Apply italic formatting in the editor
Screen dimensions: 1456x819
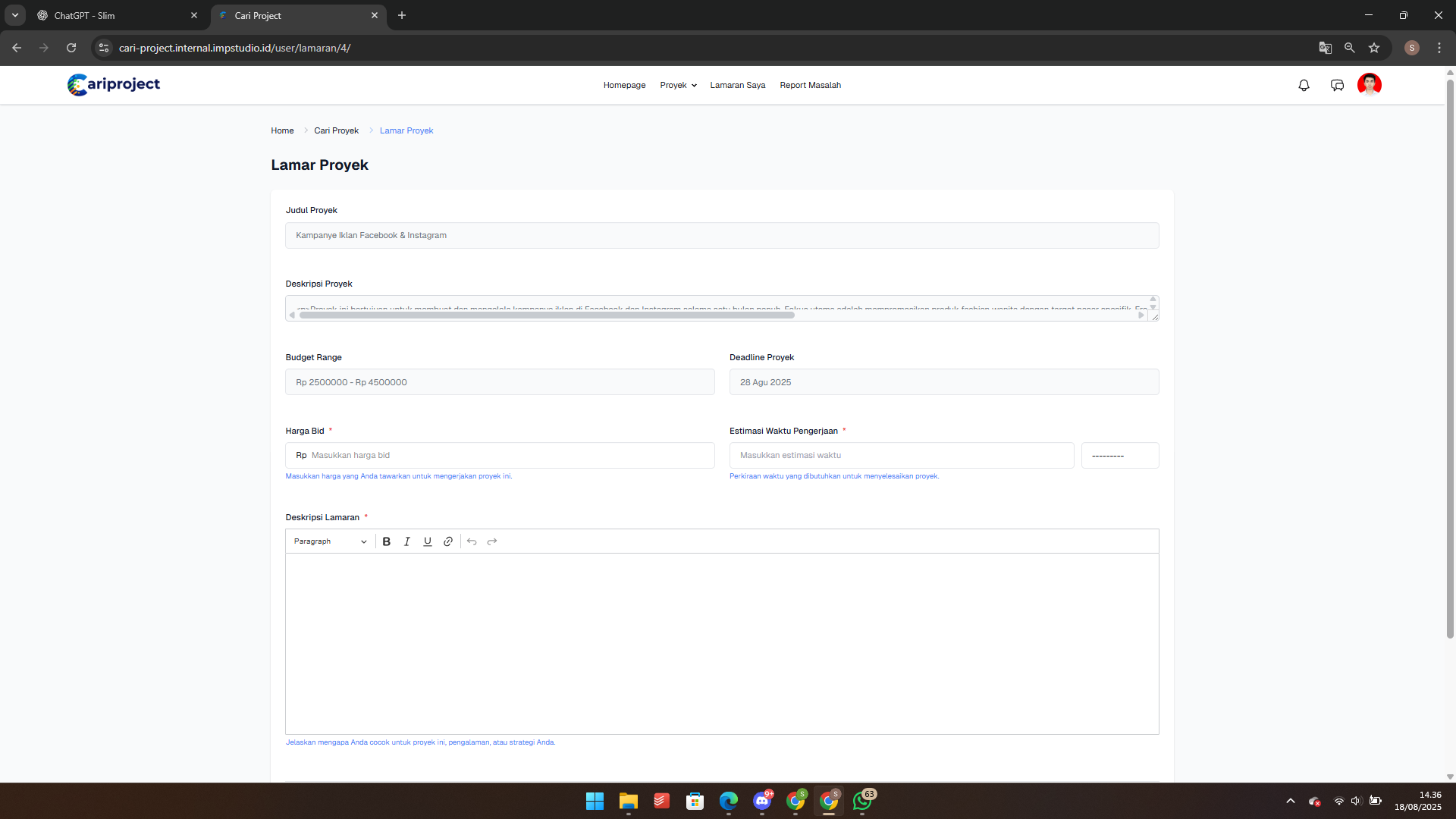click(407, 541)
